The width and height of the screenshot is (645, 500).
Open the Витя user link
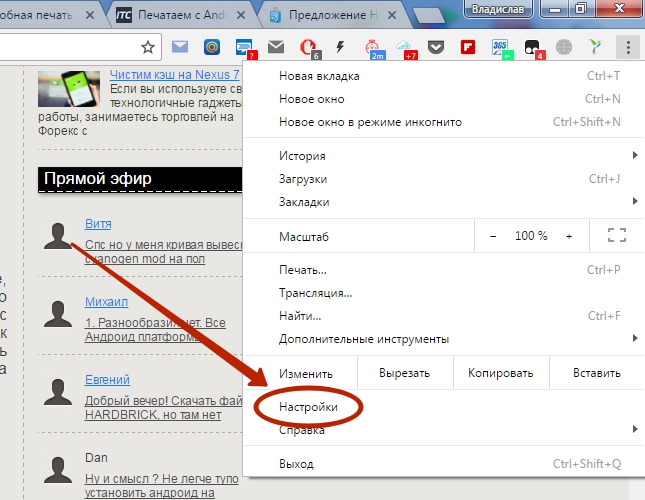[x=98, y=224]
